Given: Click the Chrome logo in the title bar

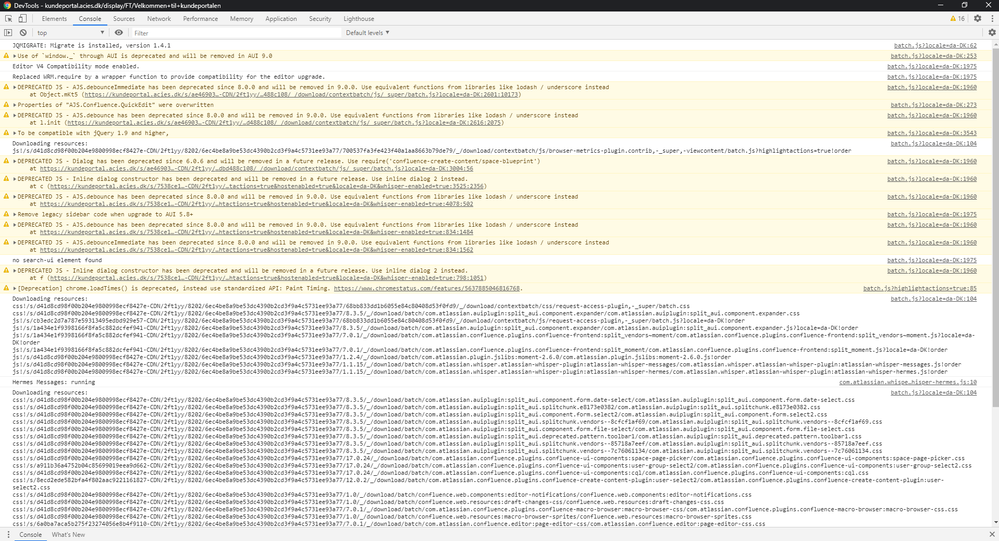Looking at the screenshot, I should click(6, 5).
